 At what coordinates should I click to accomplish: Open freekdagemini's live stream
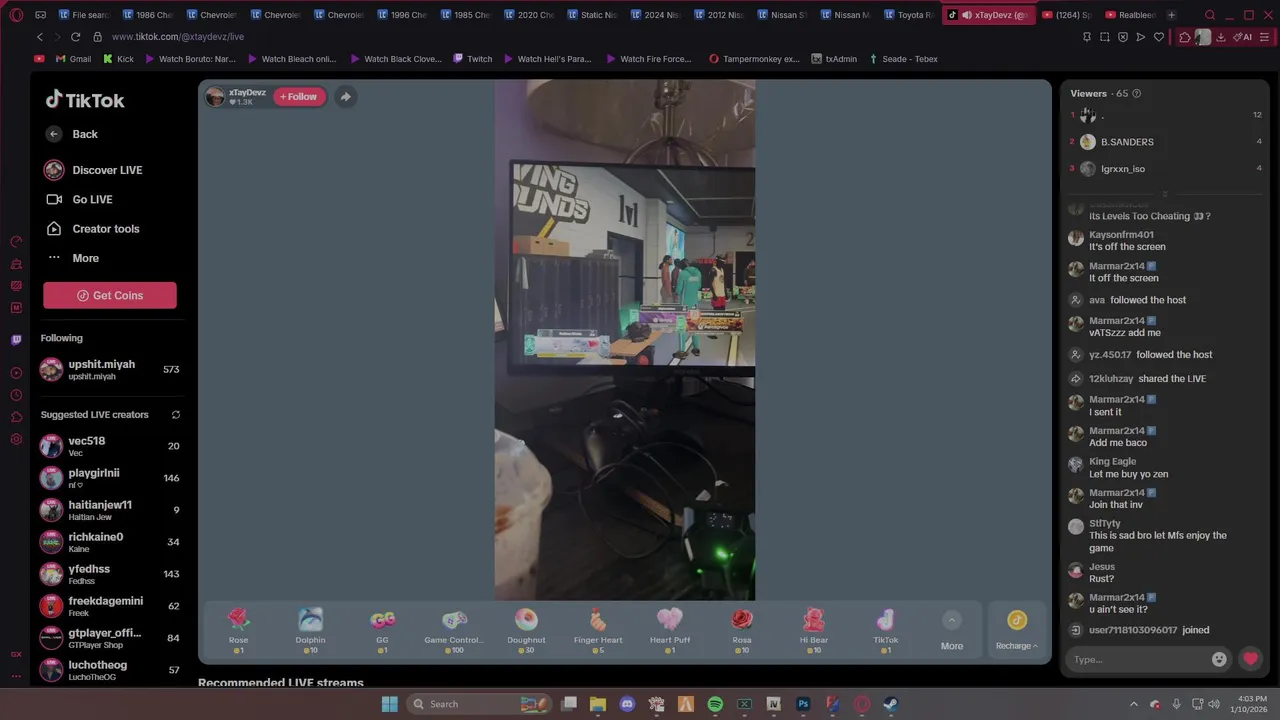(x=110, y=606)
